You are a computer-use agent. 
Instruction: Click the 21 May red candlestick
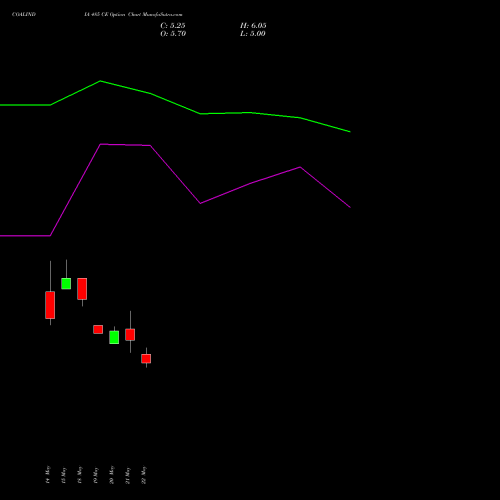click(130, 335)
